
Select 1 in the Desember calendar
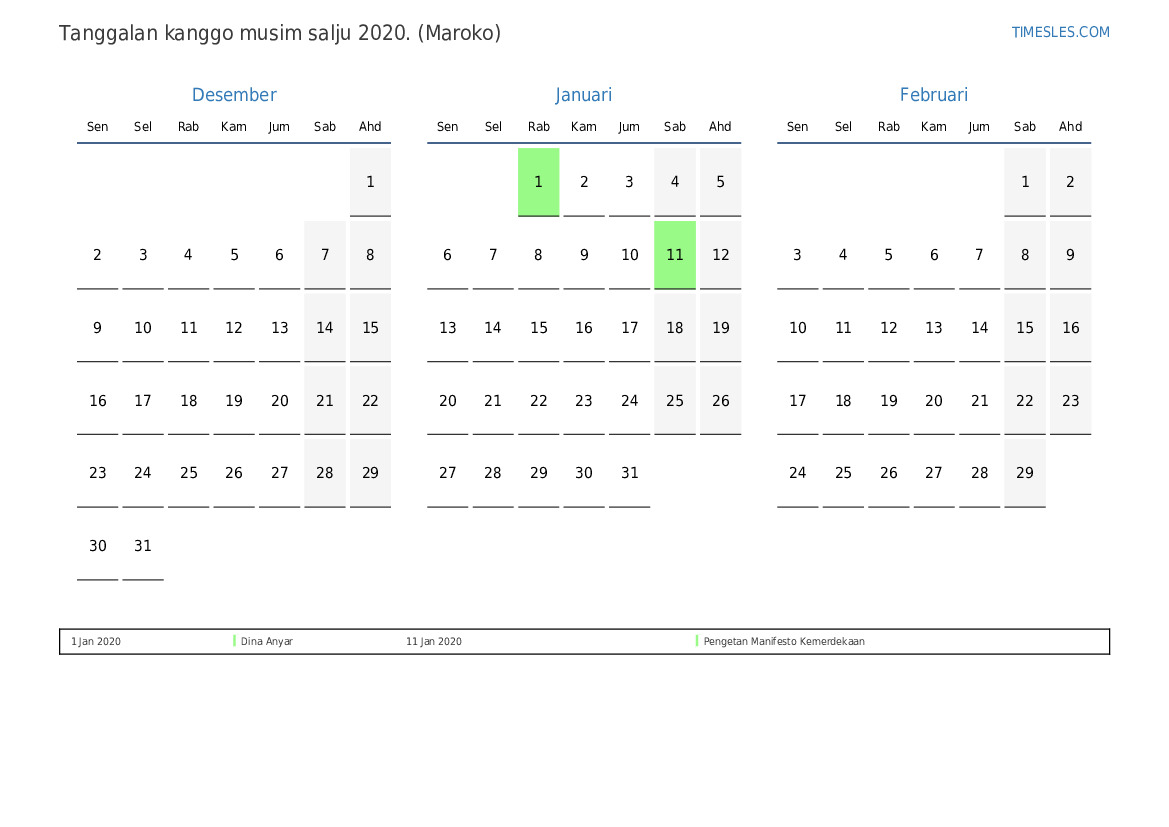[371, 182]
